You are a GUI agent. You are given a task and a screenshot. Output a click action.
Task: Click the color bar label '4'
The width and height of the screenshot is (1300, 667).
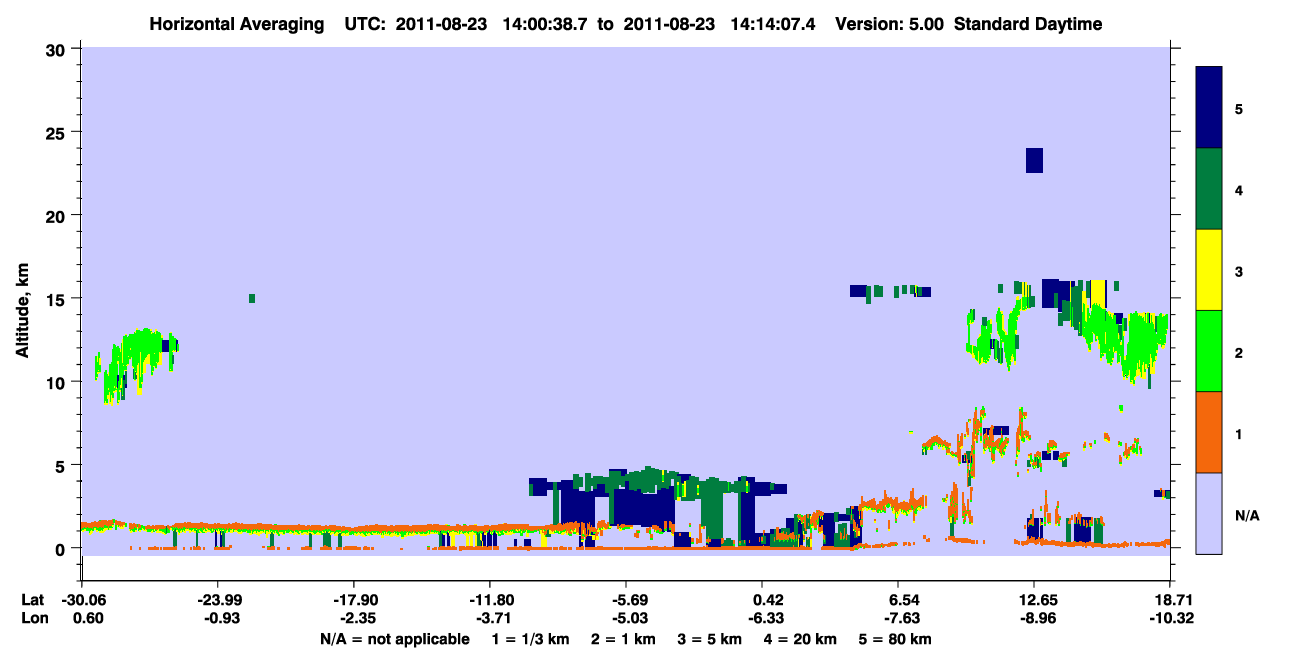pos(1240,189)
